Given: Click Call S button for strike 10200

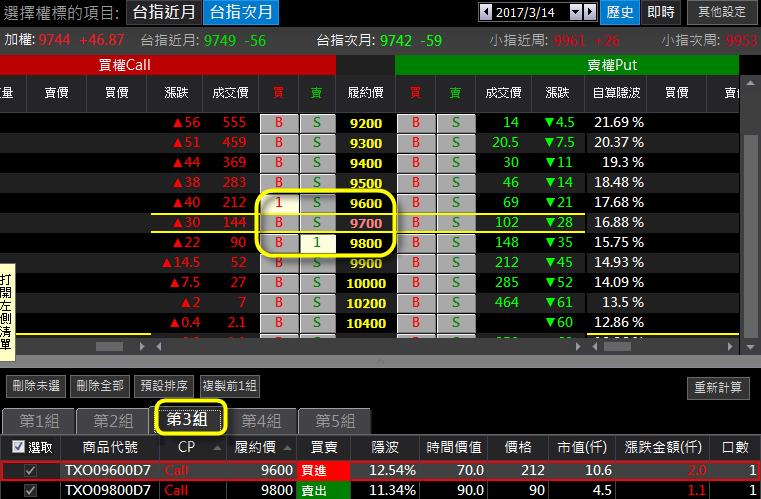Looking at the screenshot, I should click(317, 302).
